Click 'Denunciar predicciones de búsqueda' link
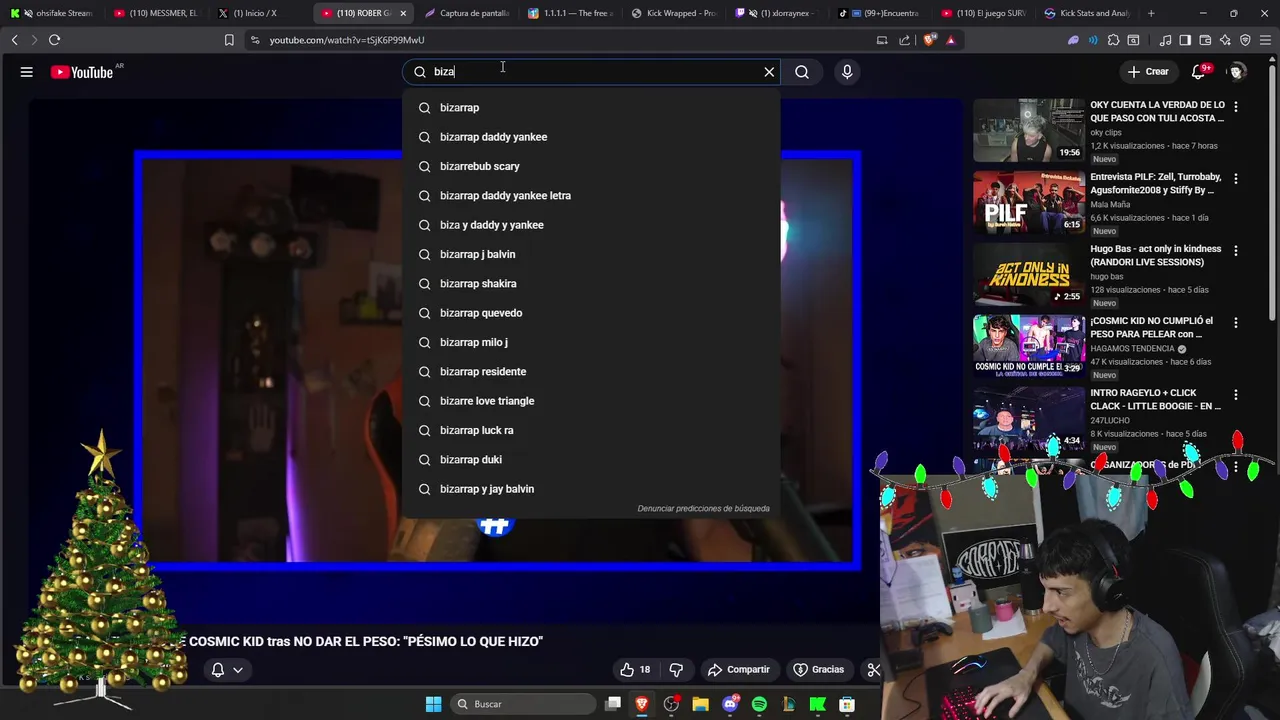The image size is (1280, 720). pyautogui.click(x=703, y=508)
